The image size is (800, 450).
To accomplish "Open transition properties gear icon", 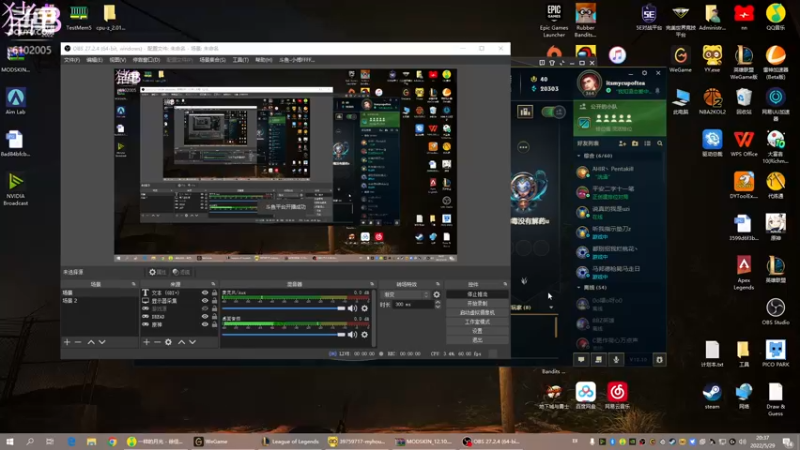I will tap(437, 294).
